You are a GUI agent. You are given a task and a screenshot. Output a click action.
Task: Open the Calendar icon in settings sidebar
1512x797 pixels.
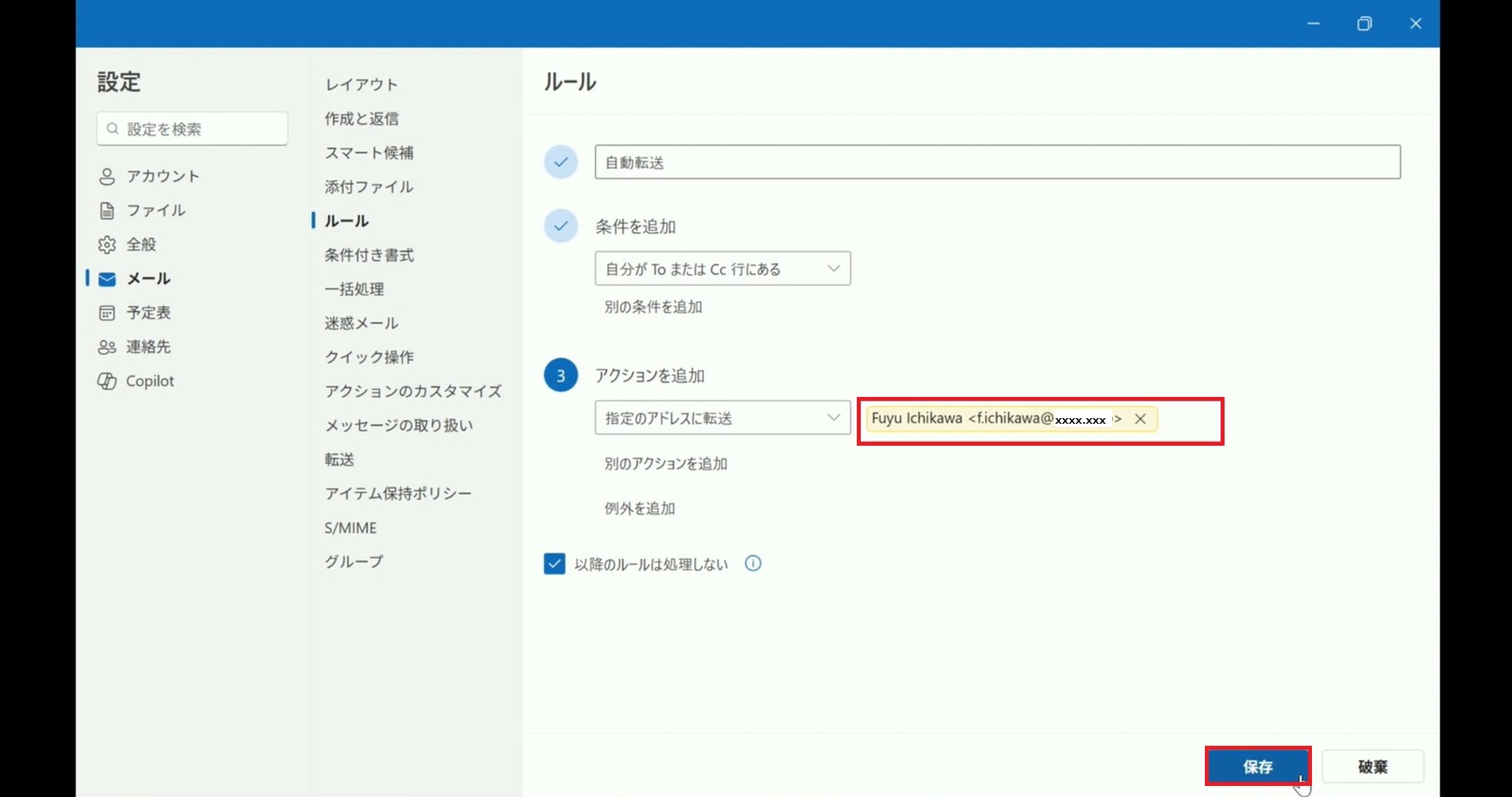tap(107, 313)
